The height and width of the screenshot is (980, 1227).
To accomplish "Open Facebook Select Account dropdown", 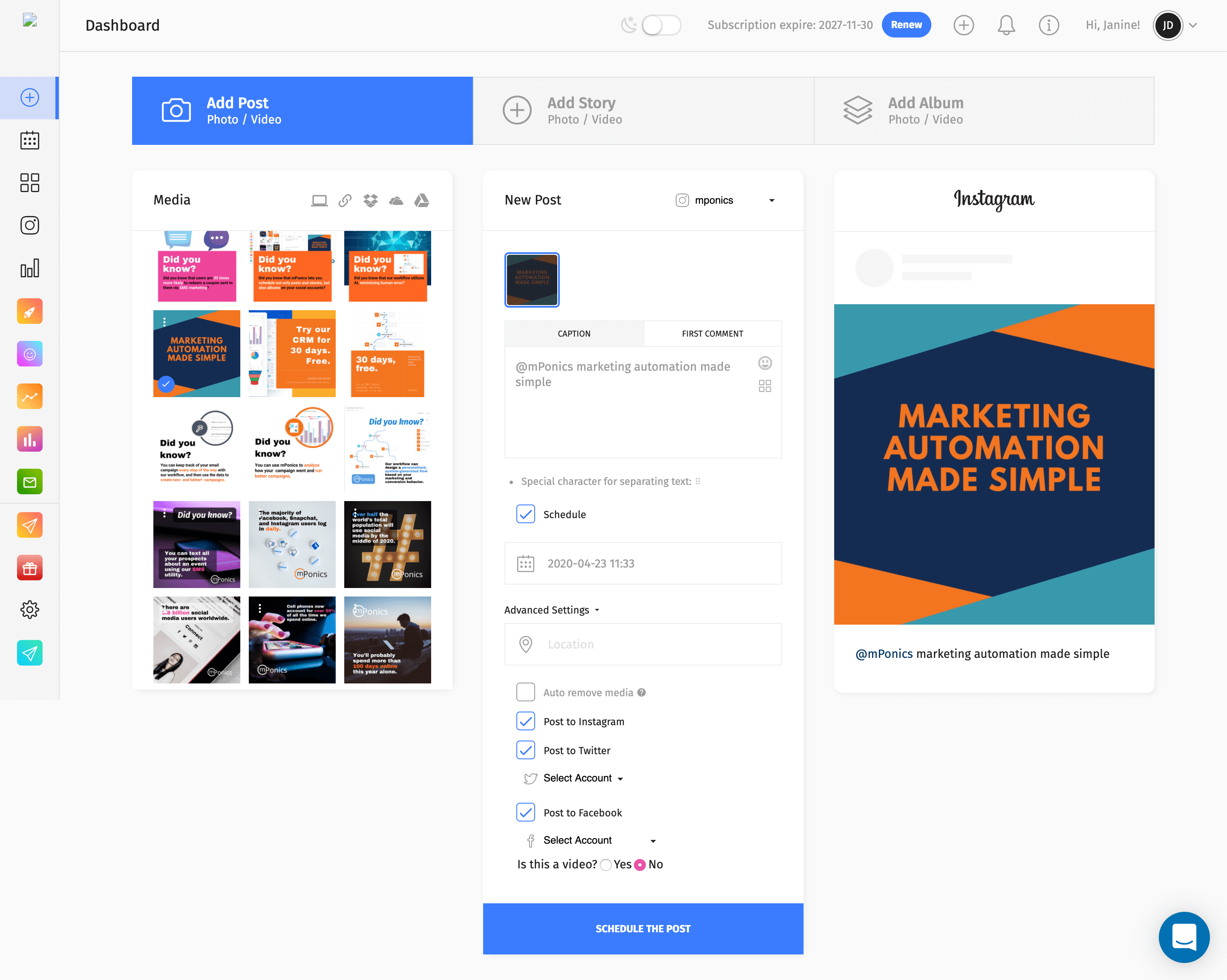I will click(x=599, y=841).
